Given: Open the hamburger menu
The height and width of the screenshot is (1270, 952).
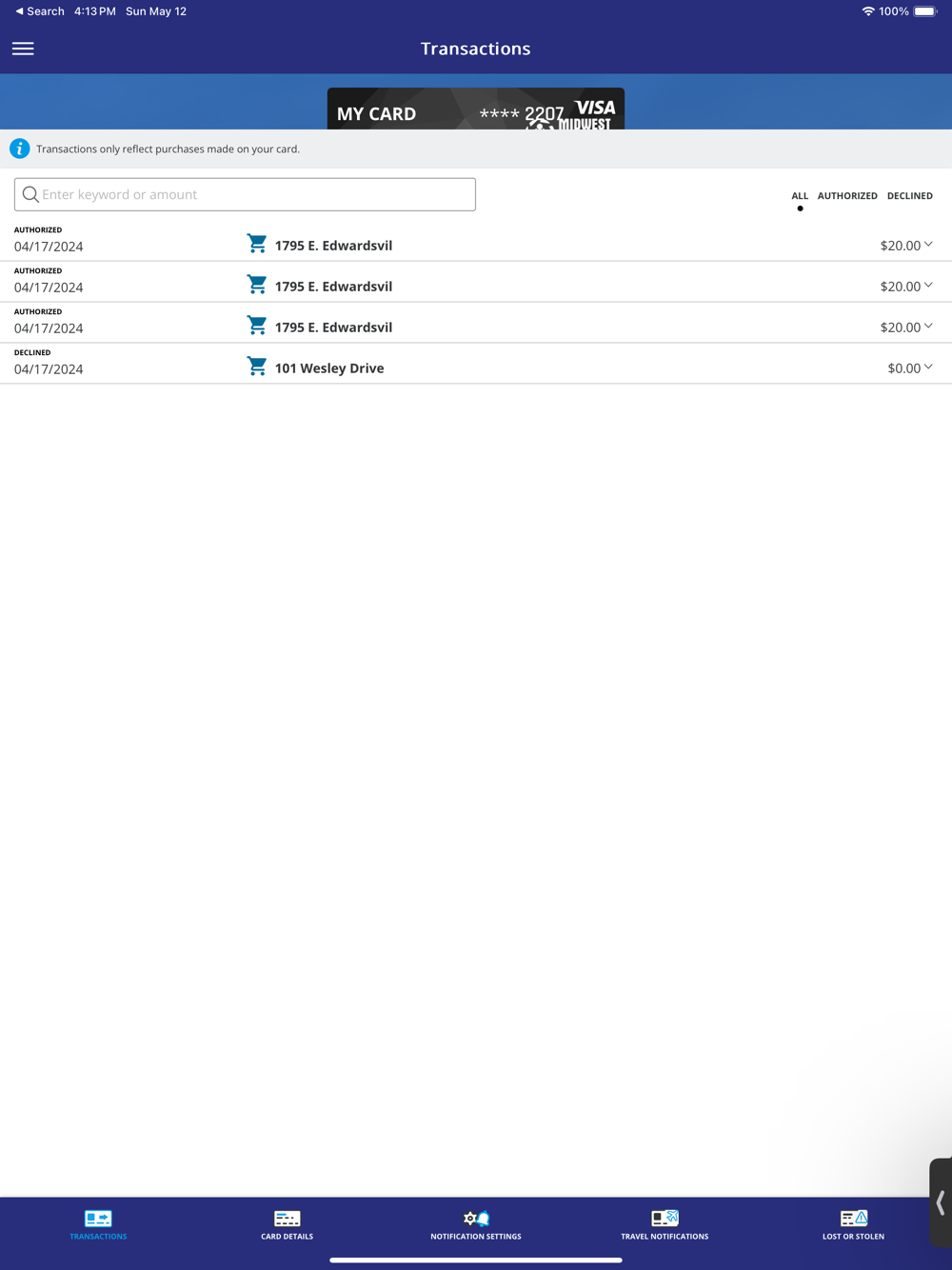Looking at the screenshot, I should coord(23,49).
